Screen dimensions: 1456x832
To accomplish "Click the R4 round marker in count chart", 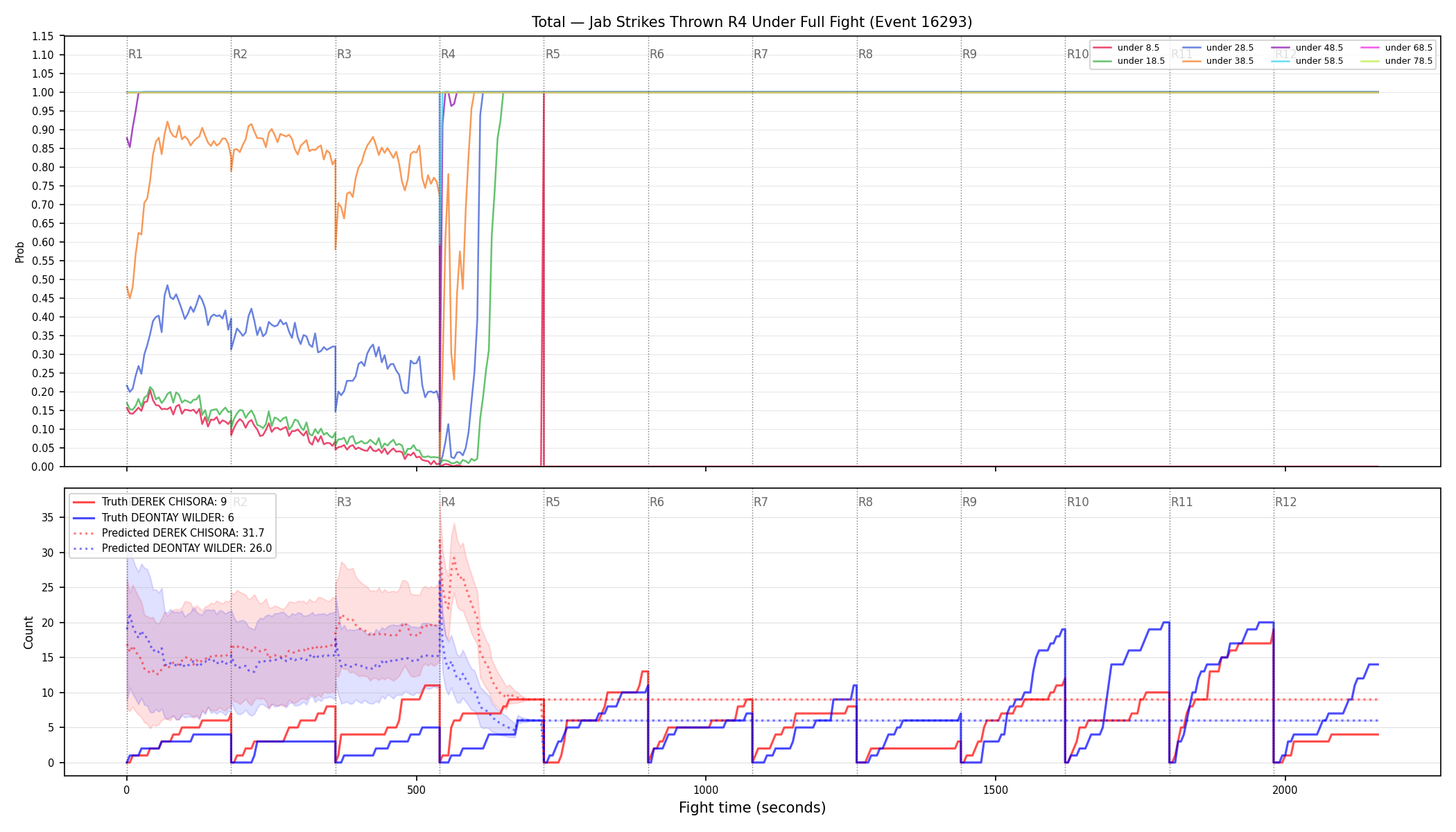I will pos(448,502).
